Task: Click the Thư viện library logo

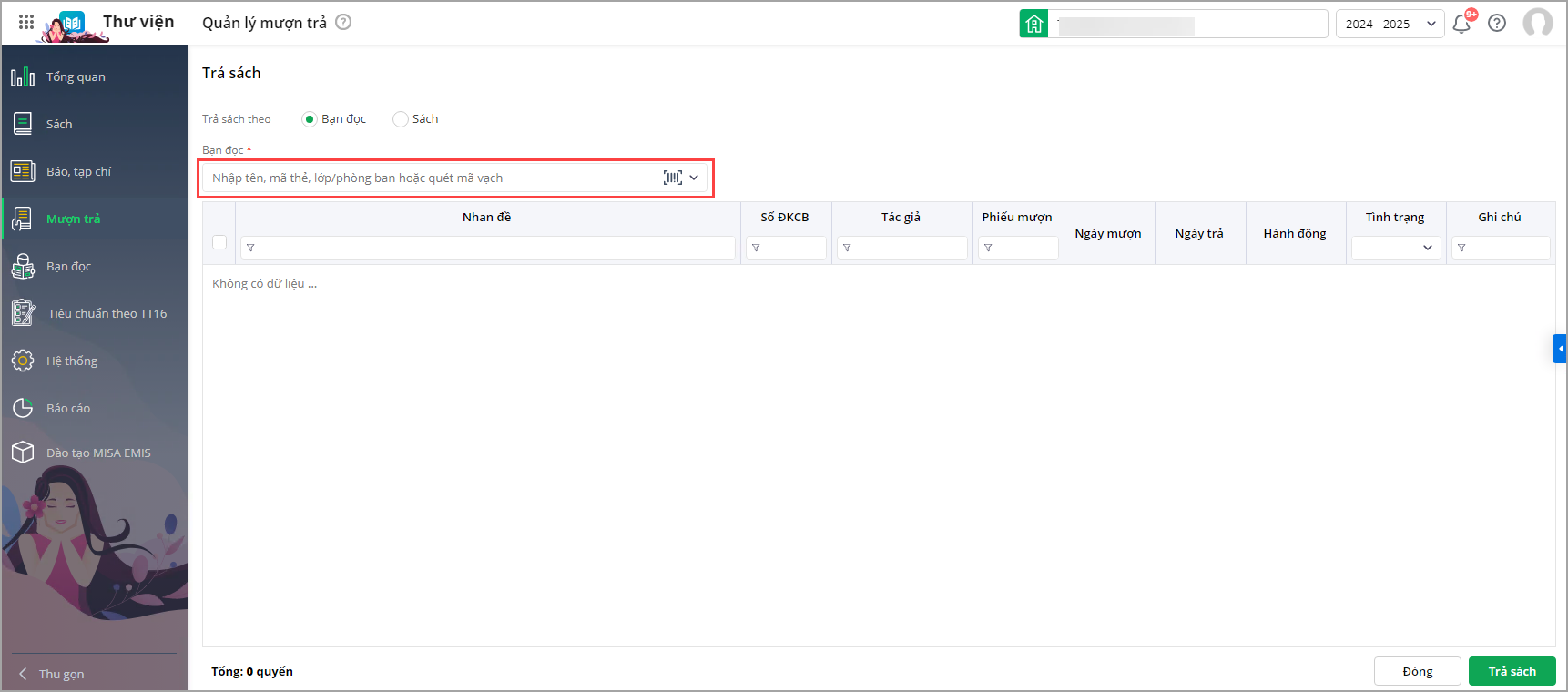Action: tap(73, 24)
